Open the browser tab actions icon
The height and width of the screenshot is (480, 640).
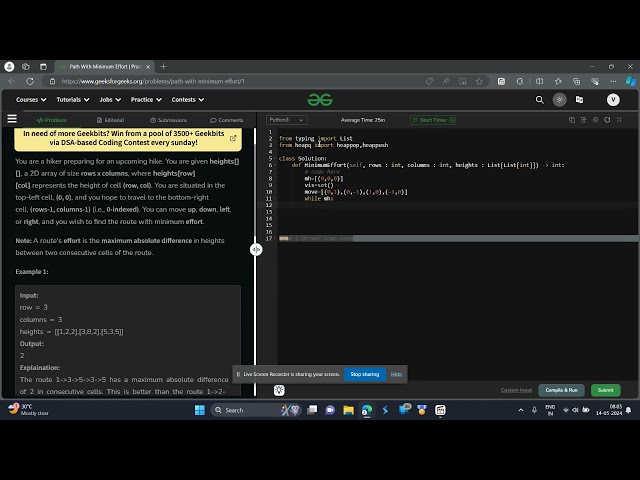pyautogui.click(x=43, y=67)
